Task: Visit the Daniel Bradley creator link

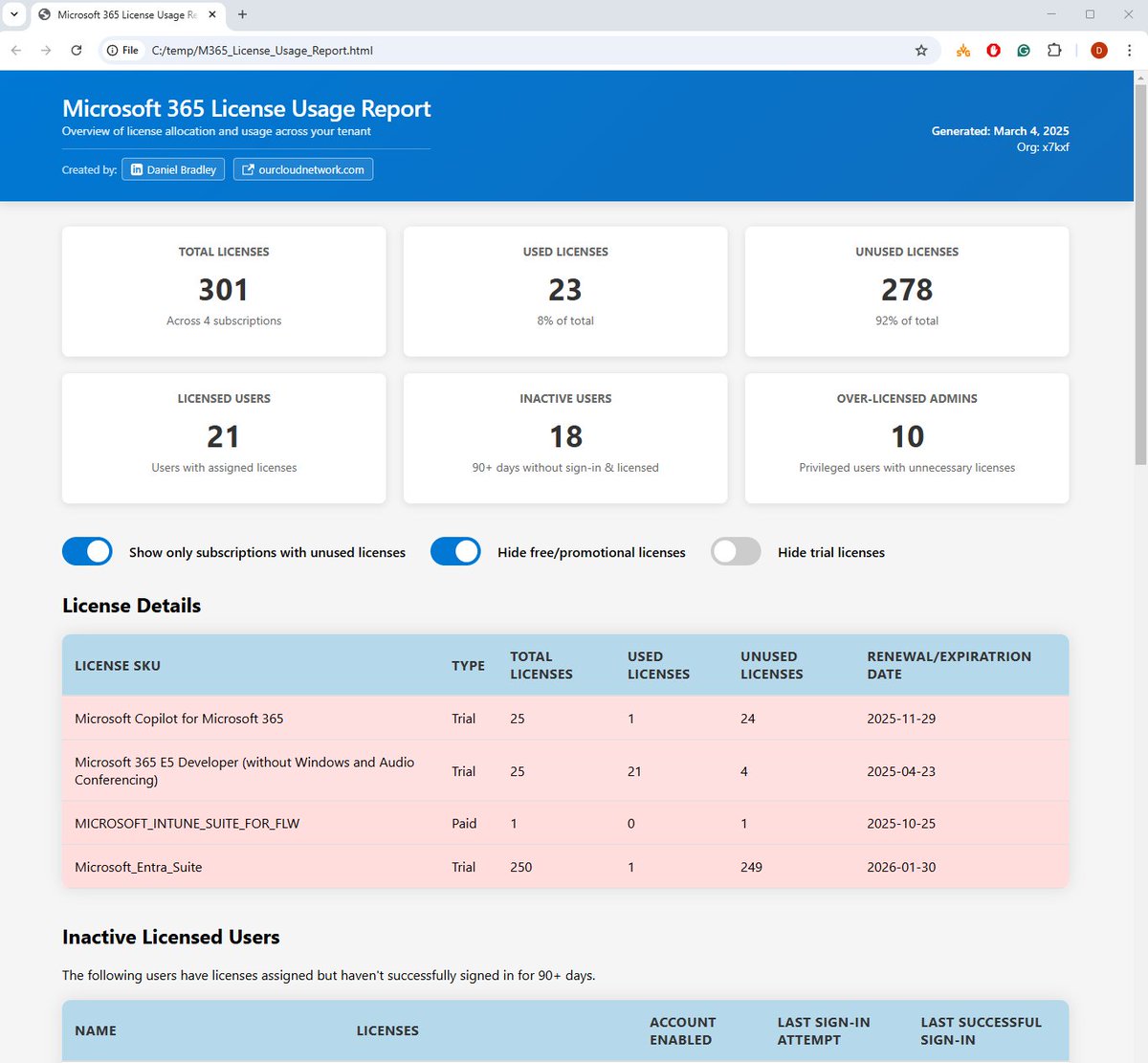Action: click(x=172, y=168)
